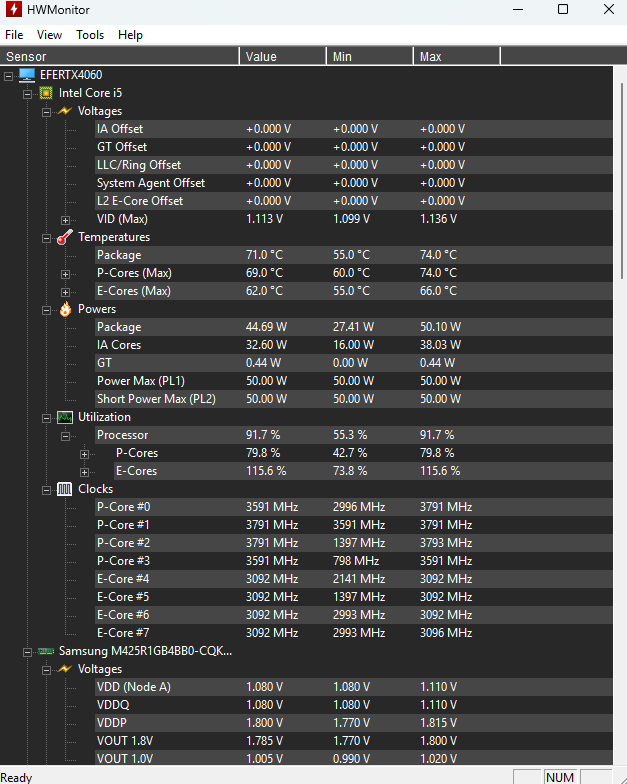Expand the P-Cores utilization node
The width and height of the screenshot is (627, 784).
(x=84, y=454)
